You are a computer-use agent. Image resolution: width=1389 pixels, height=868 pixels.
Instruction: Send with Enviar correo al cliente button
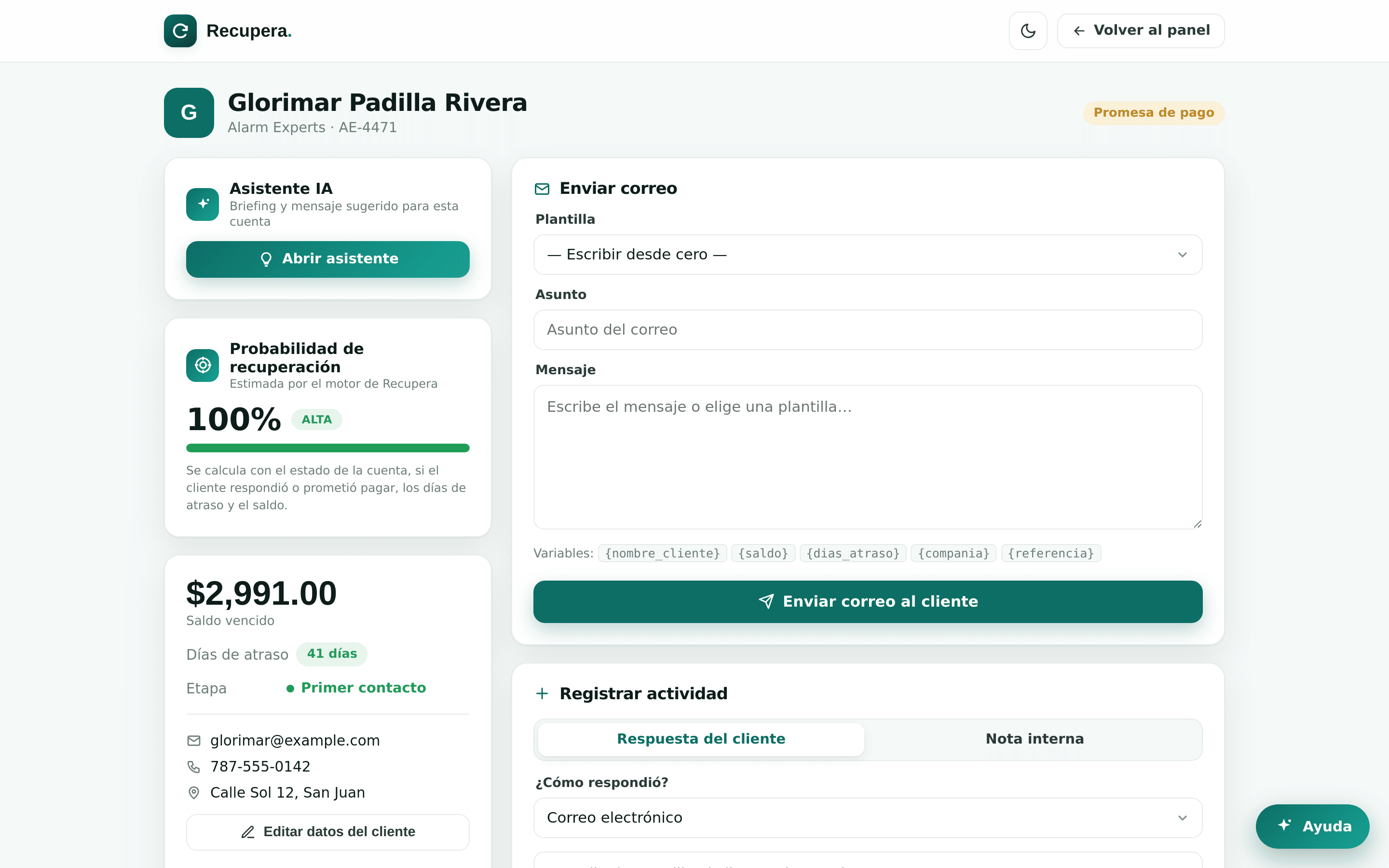click(867, 602)
